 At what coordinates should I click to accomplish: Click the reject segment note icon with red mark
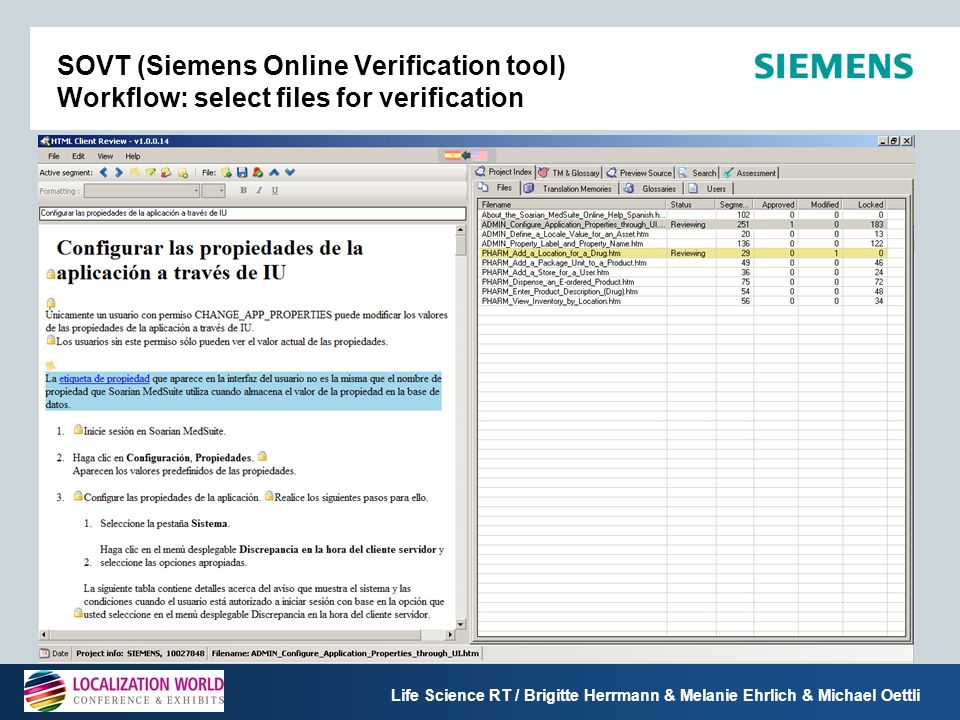pyautogui.click(x=166, y=173)
